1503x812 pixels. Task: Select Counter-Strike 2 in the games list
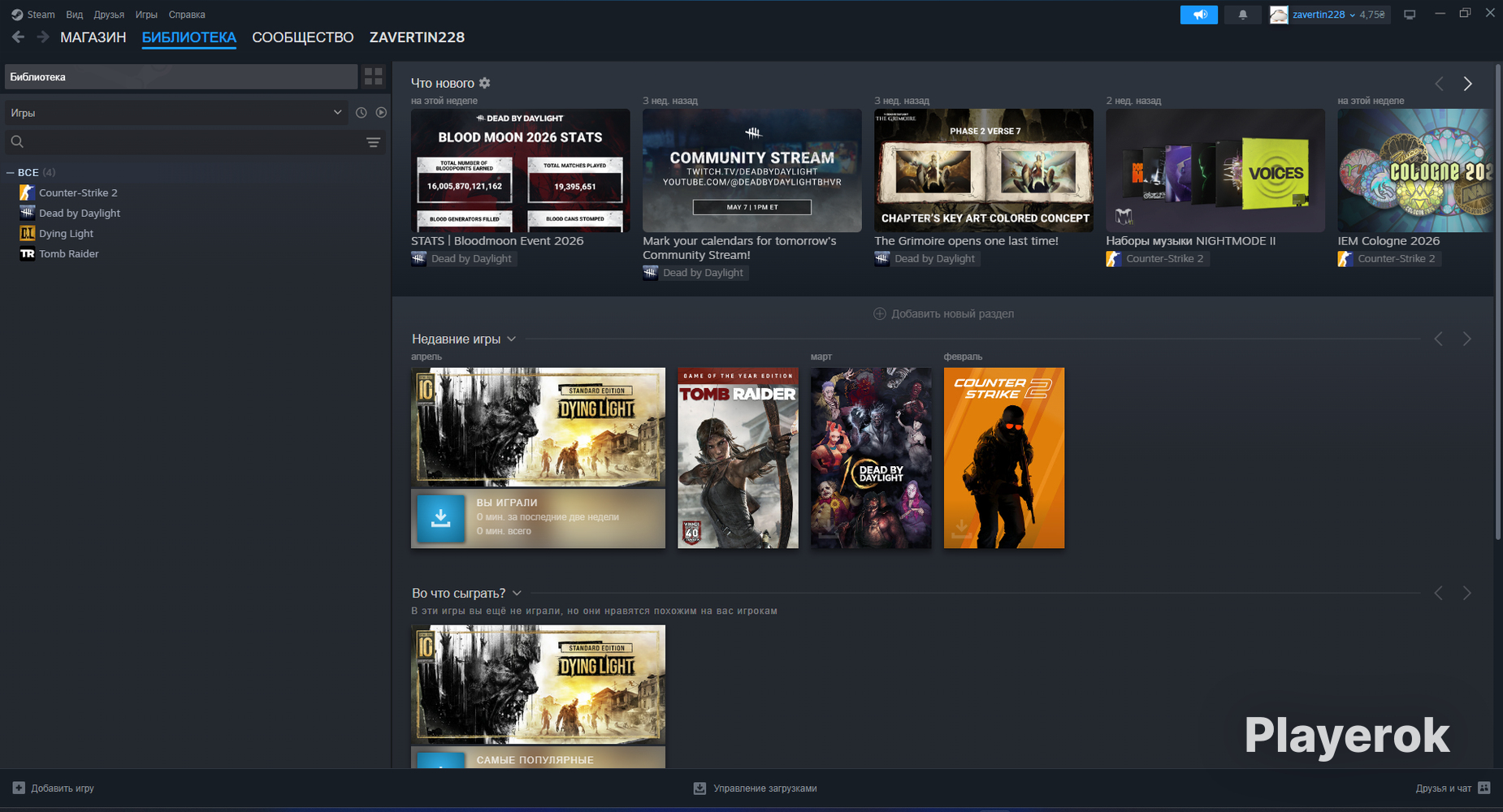78,192
